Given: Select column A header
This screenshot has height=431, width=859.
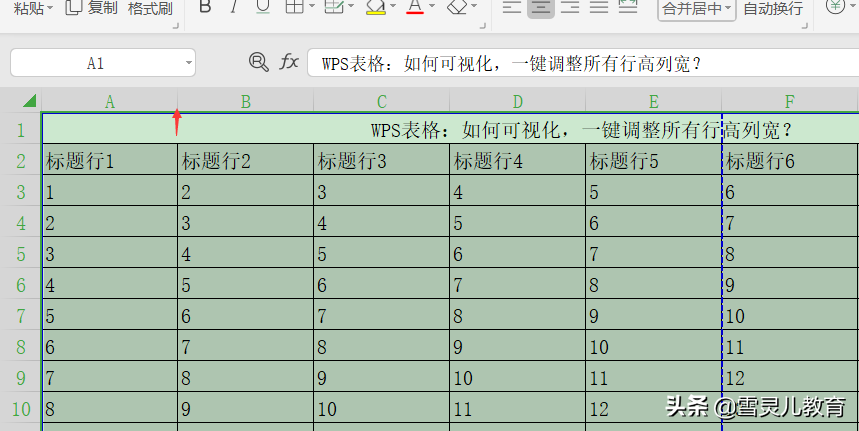Looking at the screenshot, I should coord(110,101).
